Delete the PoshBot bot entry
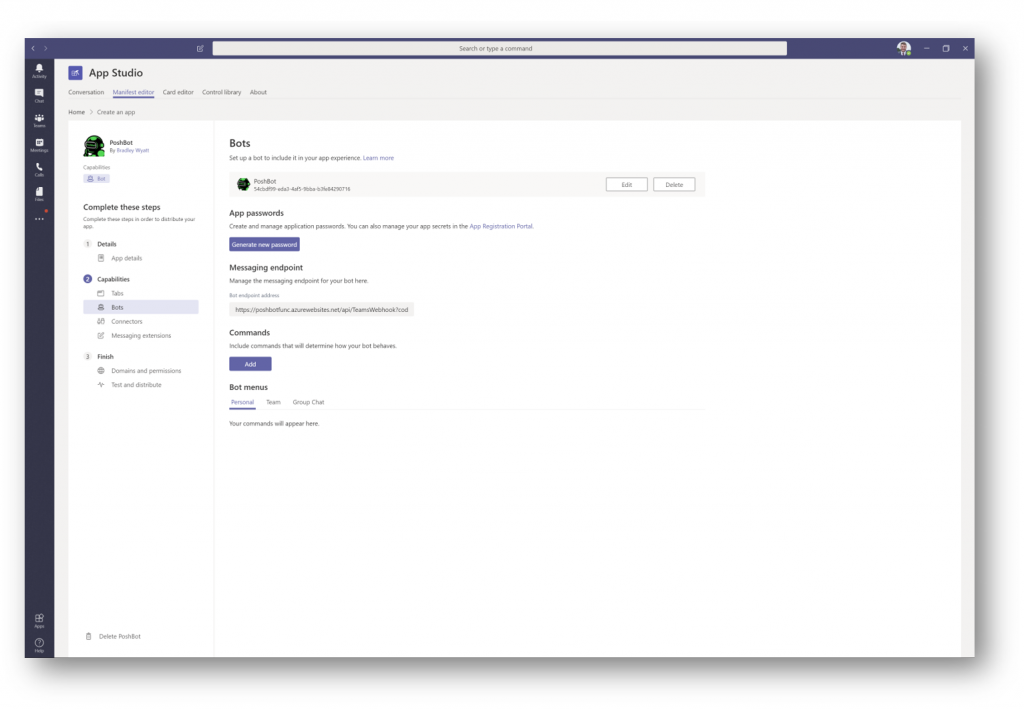Image resolution: width=1024 pixels, height=710 pixels. 674,185
